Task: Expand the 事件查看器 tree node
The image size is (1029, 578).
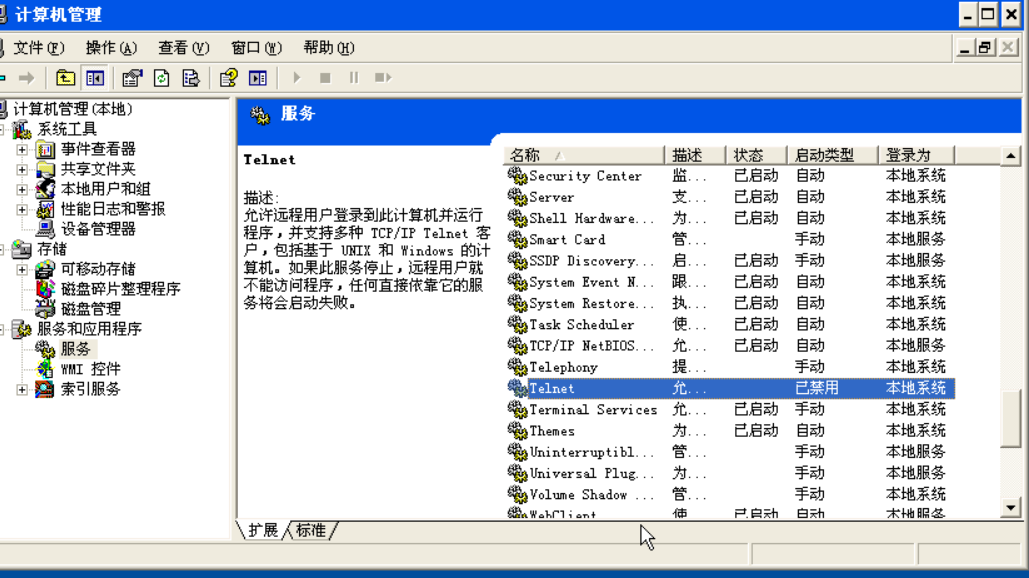Action: [x=22, y=150]
